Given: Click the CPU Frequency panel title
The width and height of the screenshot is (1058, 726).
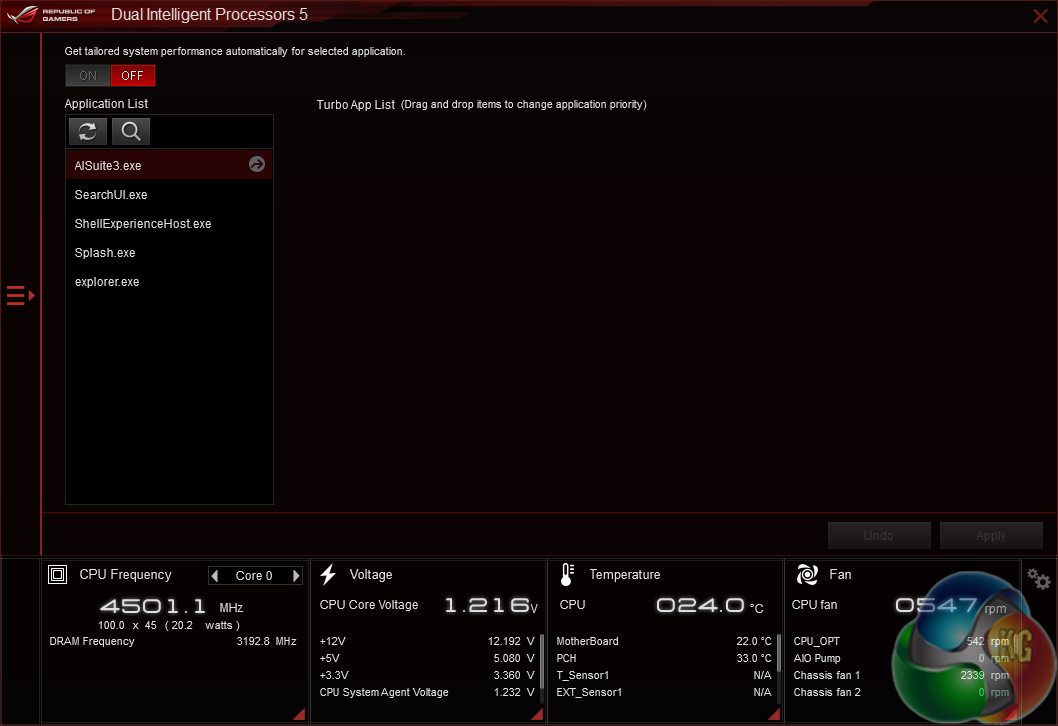Looking at the screenshot, I should (126, 574).
